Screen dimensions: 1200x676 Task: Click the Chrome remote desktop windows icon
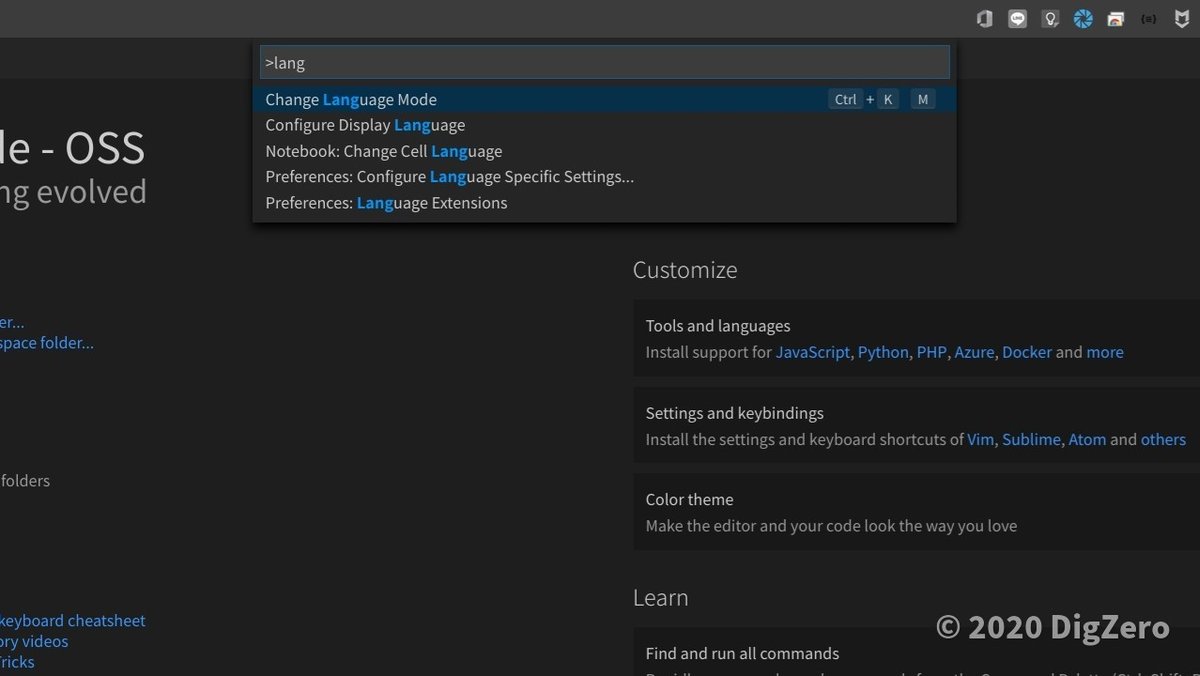point(1116,18)
